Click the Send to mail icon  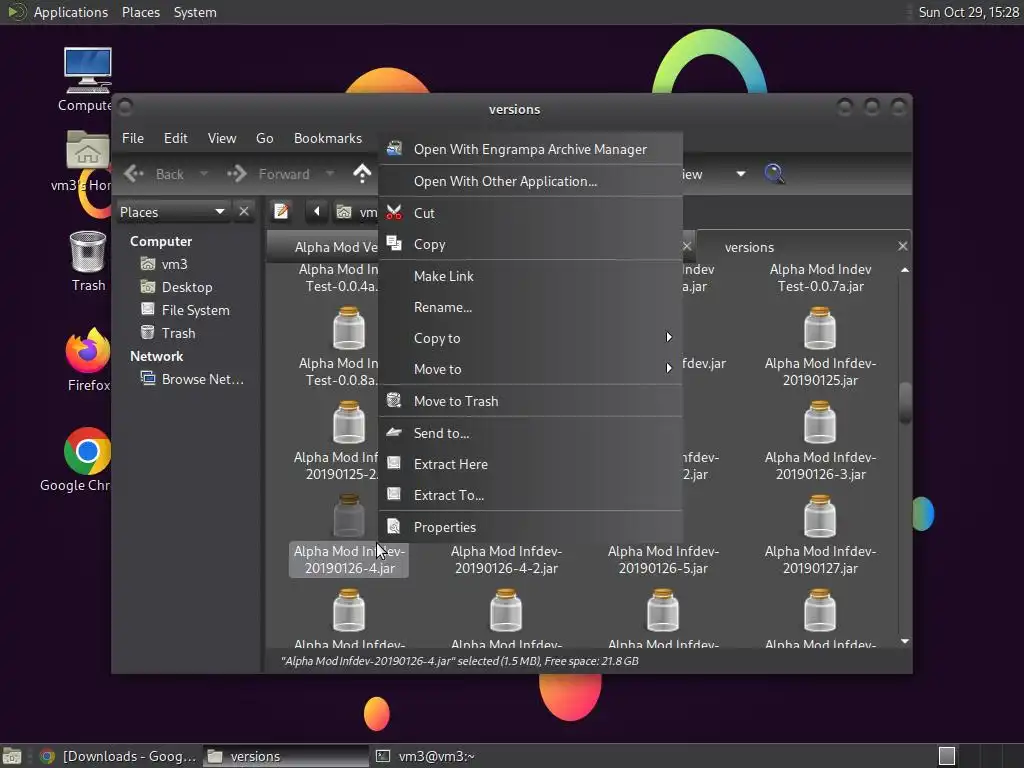tap(394, 432)
